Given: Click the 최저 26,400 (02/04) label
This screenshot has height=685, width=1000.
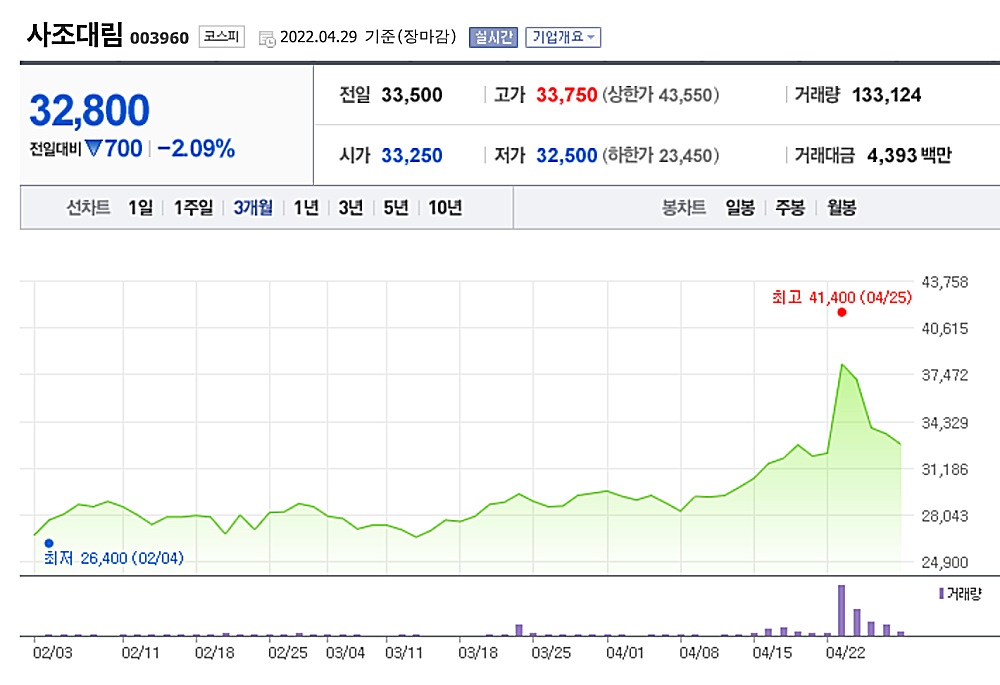Looking at the screenshot, I should pos(114,558).
